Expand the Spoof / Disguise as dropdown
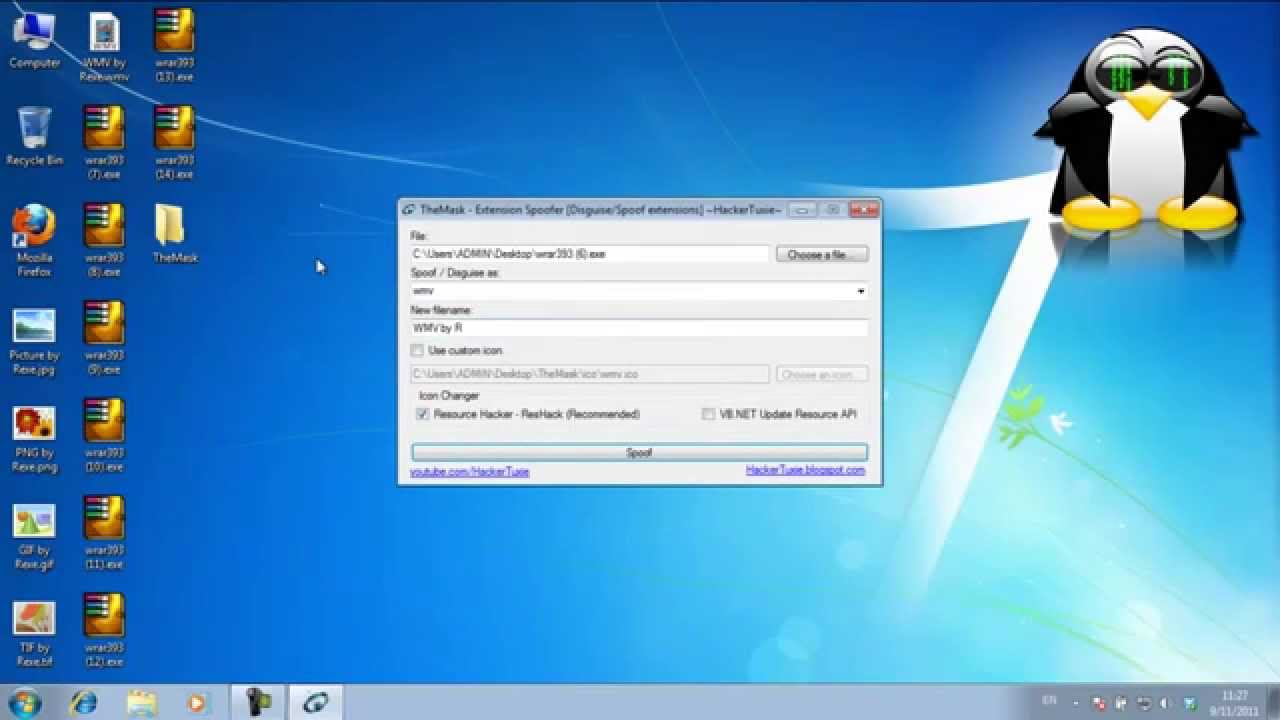Image resolution: width=1280 pixels, height=720 pixels. pyautogui.click(x=861, y=291)
